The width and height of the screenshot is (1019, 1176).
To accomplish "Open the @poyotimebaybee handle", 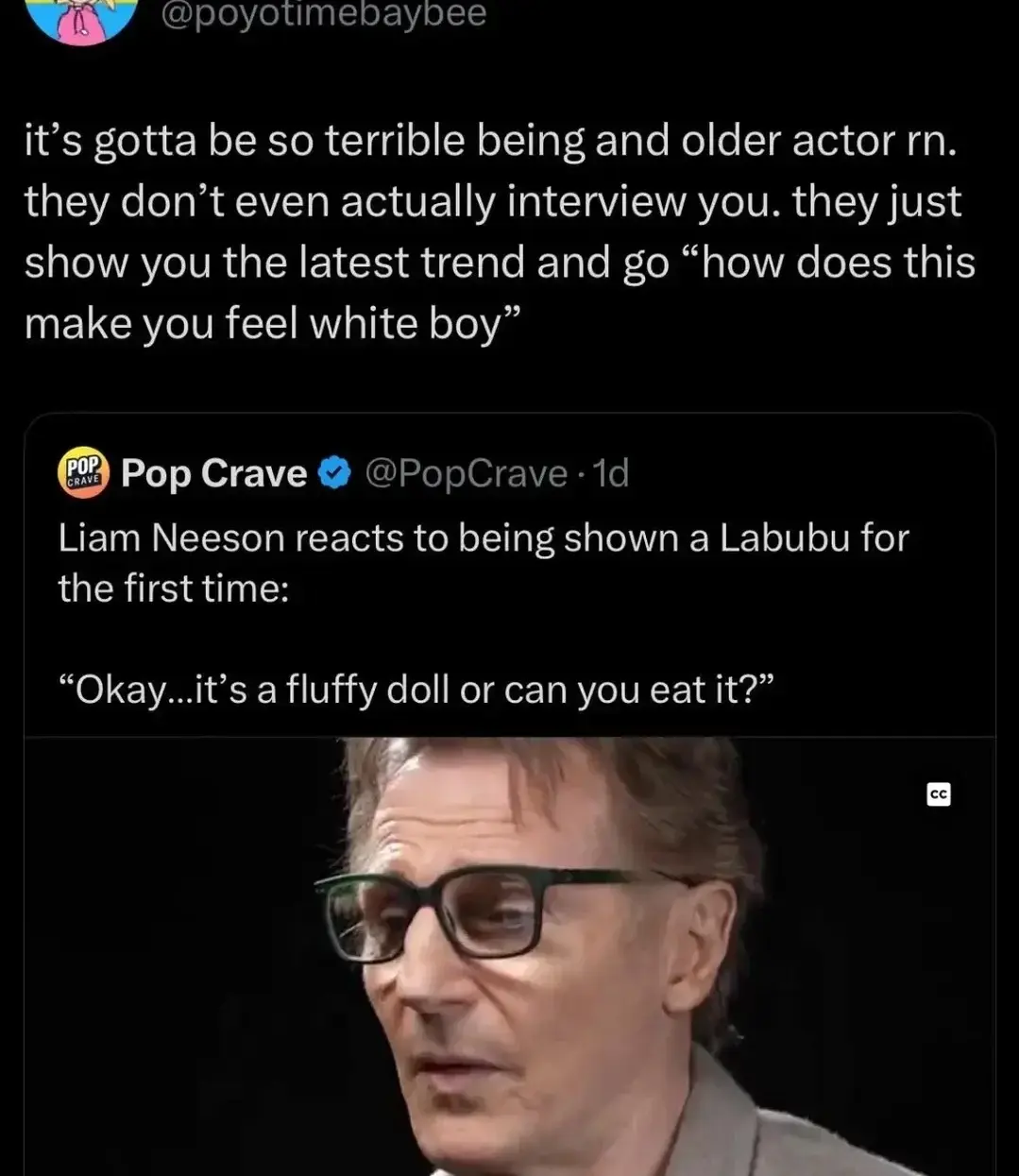I will 324,14.
